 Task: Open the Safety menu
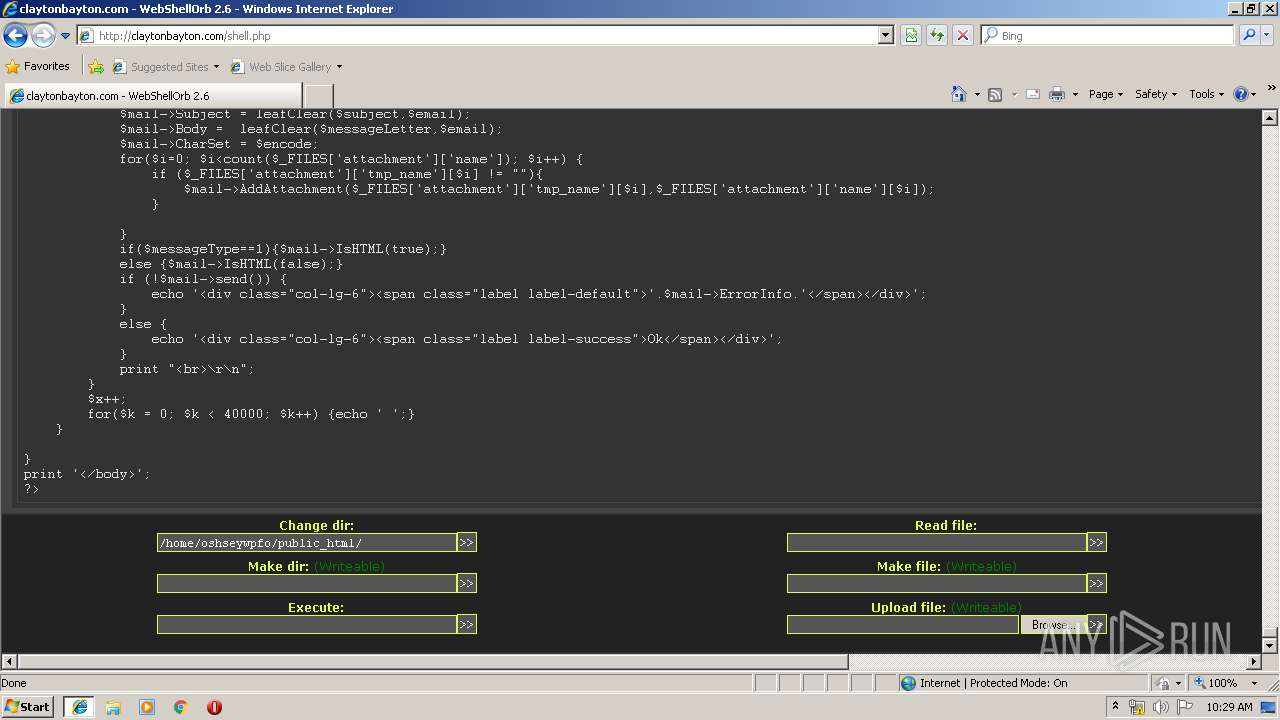[1155, 94]
